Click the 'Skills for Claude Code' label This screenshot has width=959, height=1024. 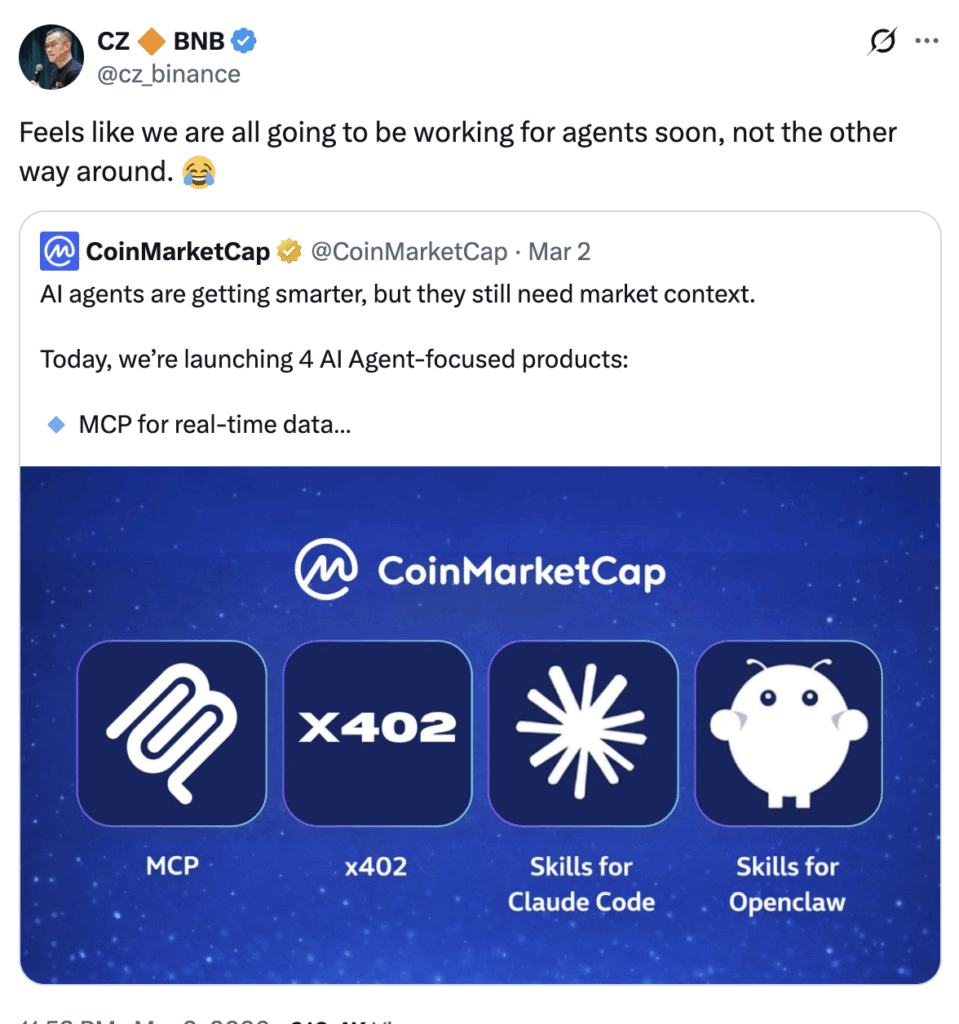[581, 884]
